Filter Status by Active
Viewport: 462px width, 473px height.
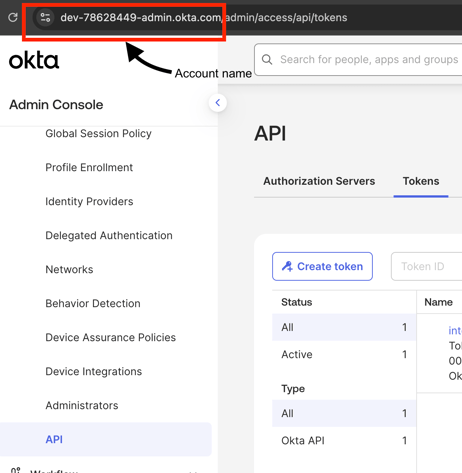click(x=344, y=354)
